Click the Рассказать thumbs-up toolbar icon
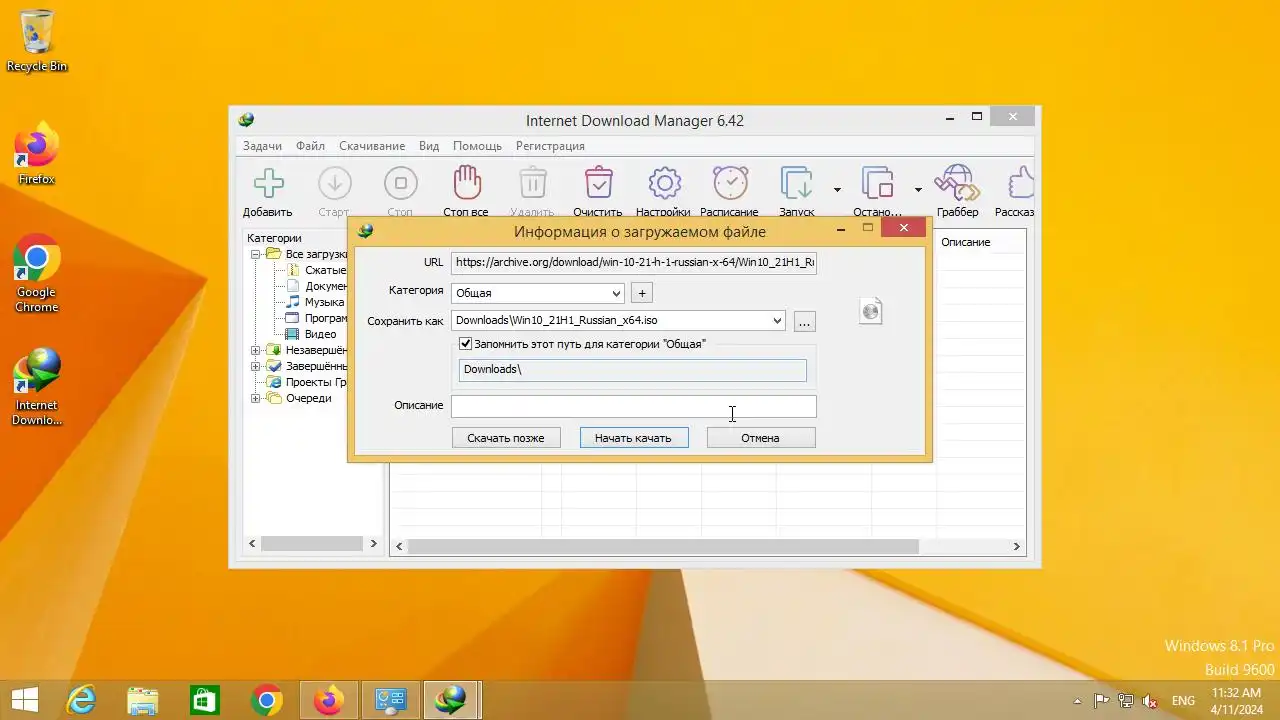 coord(1019,184)
